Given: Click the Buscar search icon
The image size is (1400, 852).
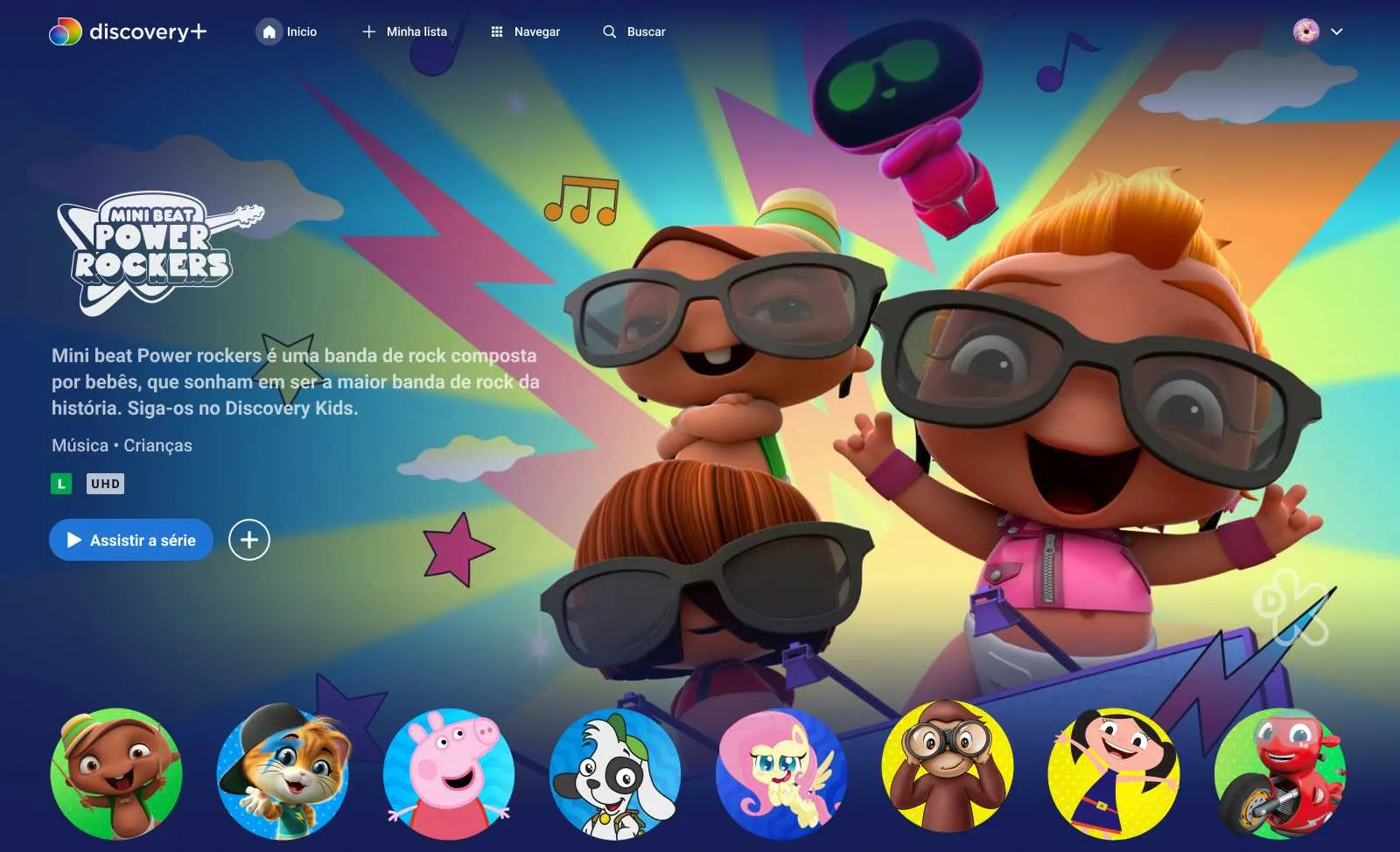Looking at the screenshot, I should pyautogui.click(x=610, y=31).
